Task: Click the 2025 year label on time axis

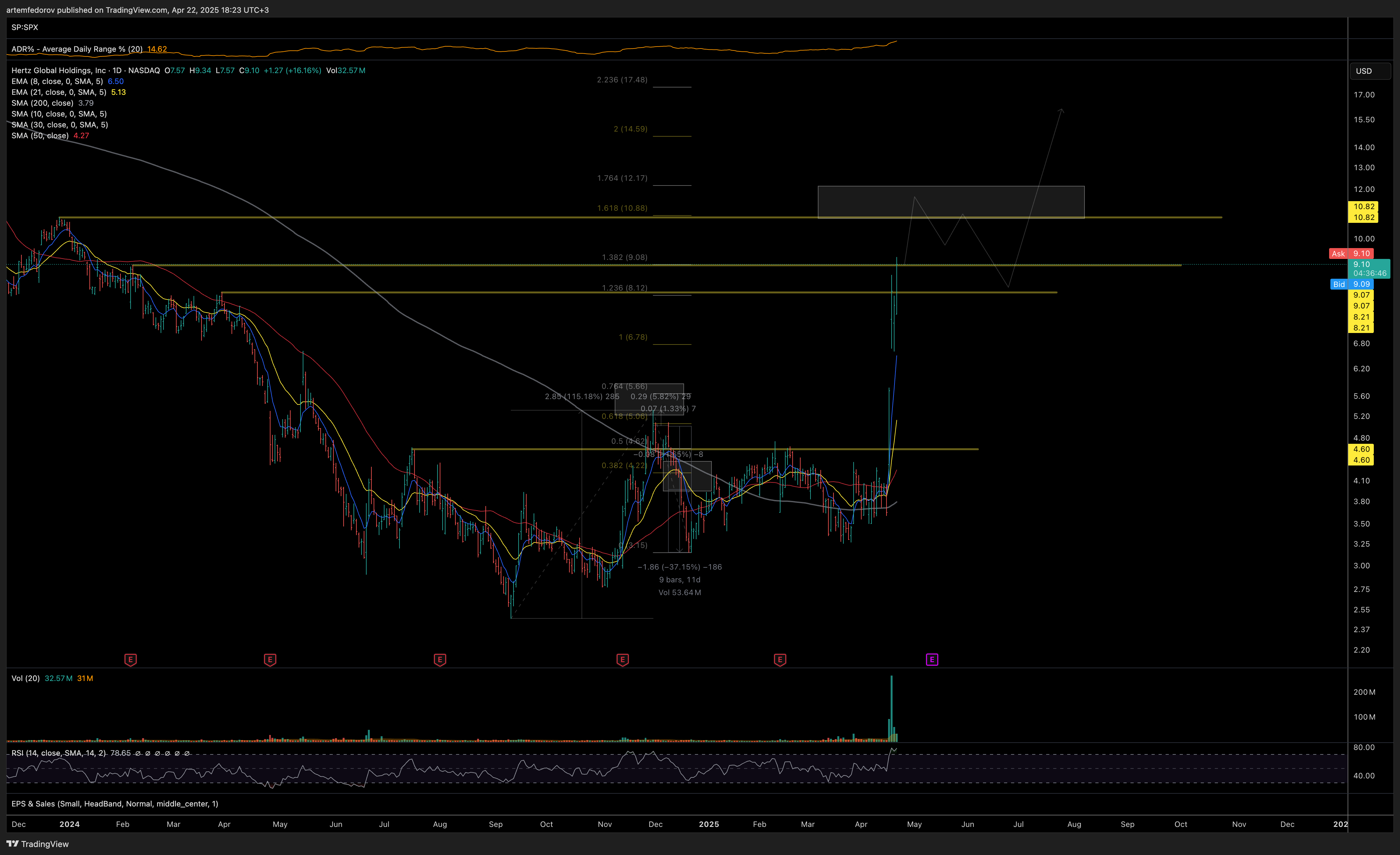Action: 709,824
